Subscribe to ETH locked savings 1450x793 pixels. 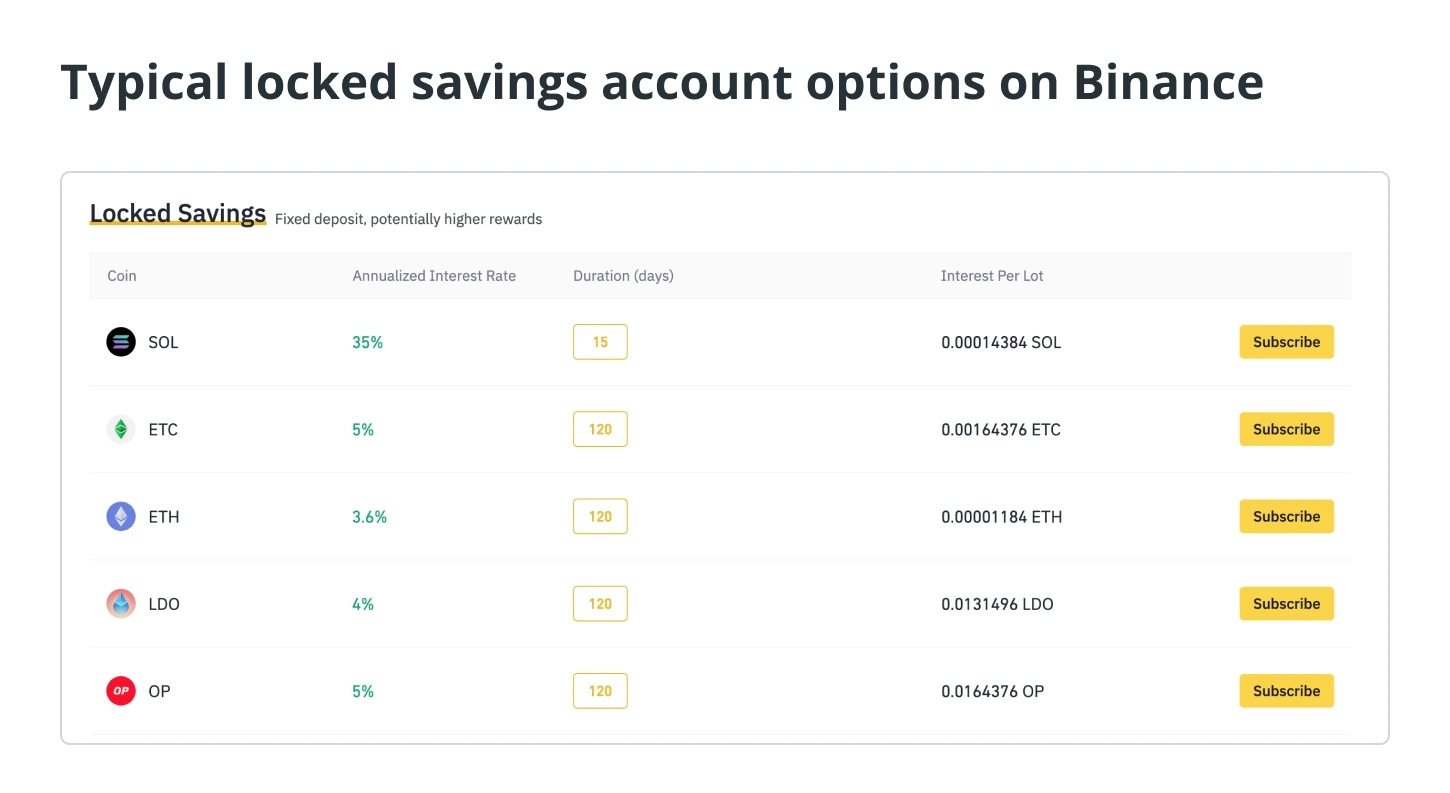click(x=1286, y=516)
